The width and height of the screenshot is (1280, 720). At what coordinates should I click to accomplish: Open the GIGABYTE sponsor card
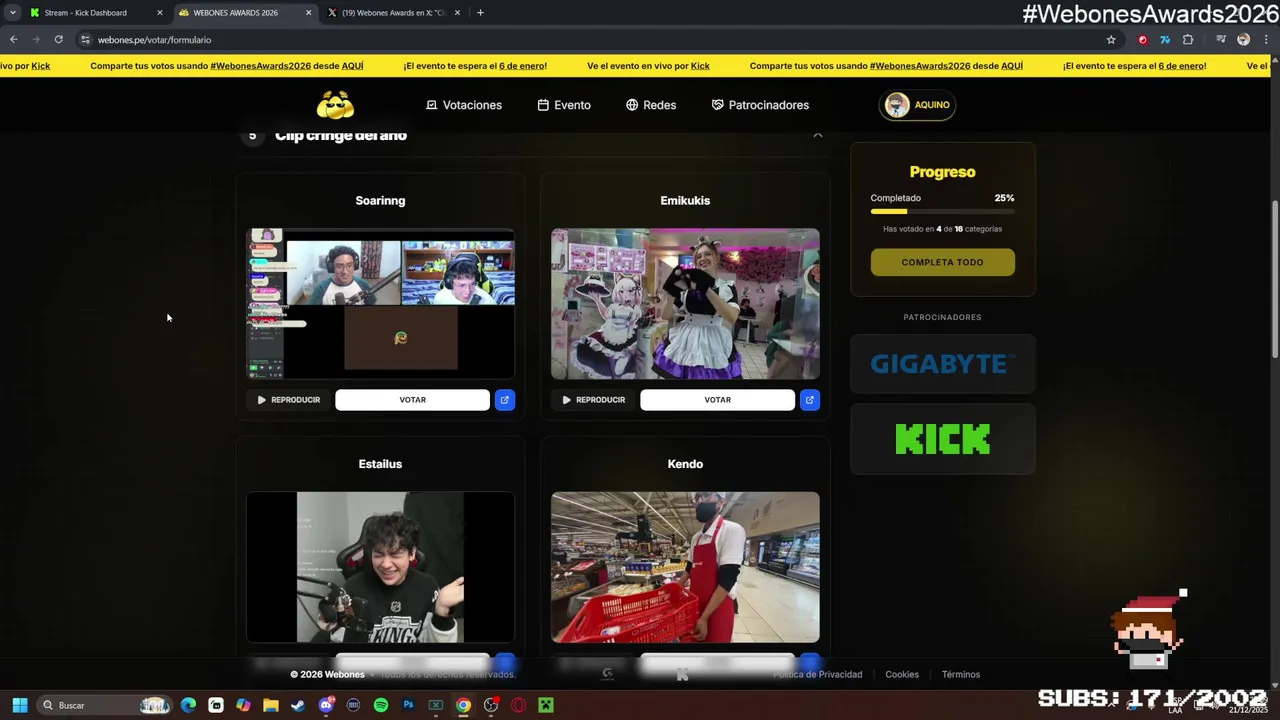coord(943,364)
